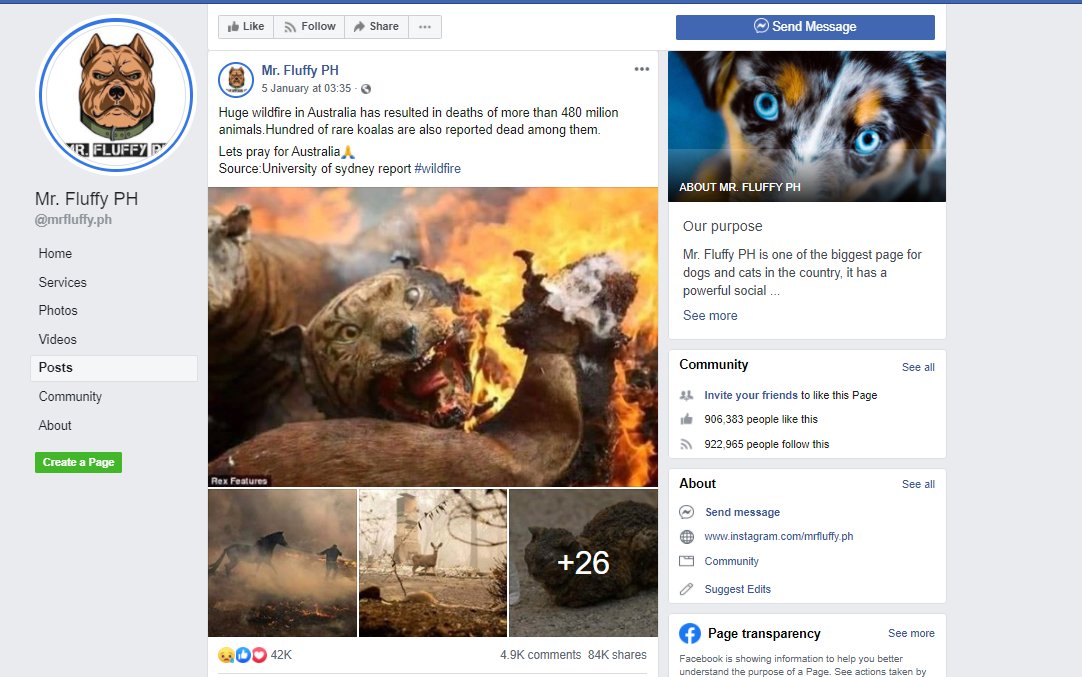Follow the Mr. Fluffy PH page

[x=309, y=26]
